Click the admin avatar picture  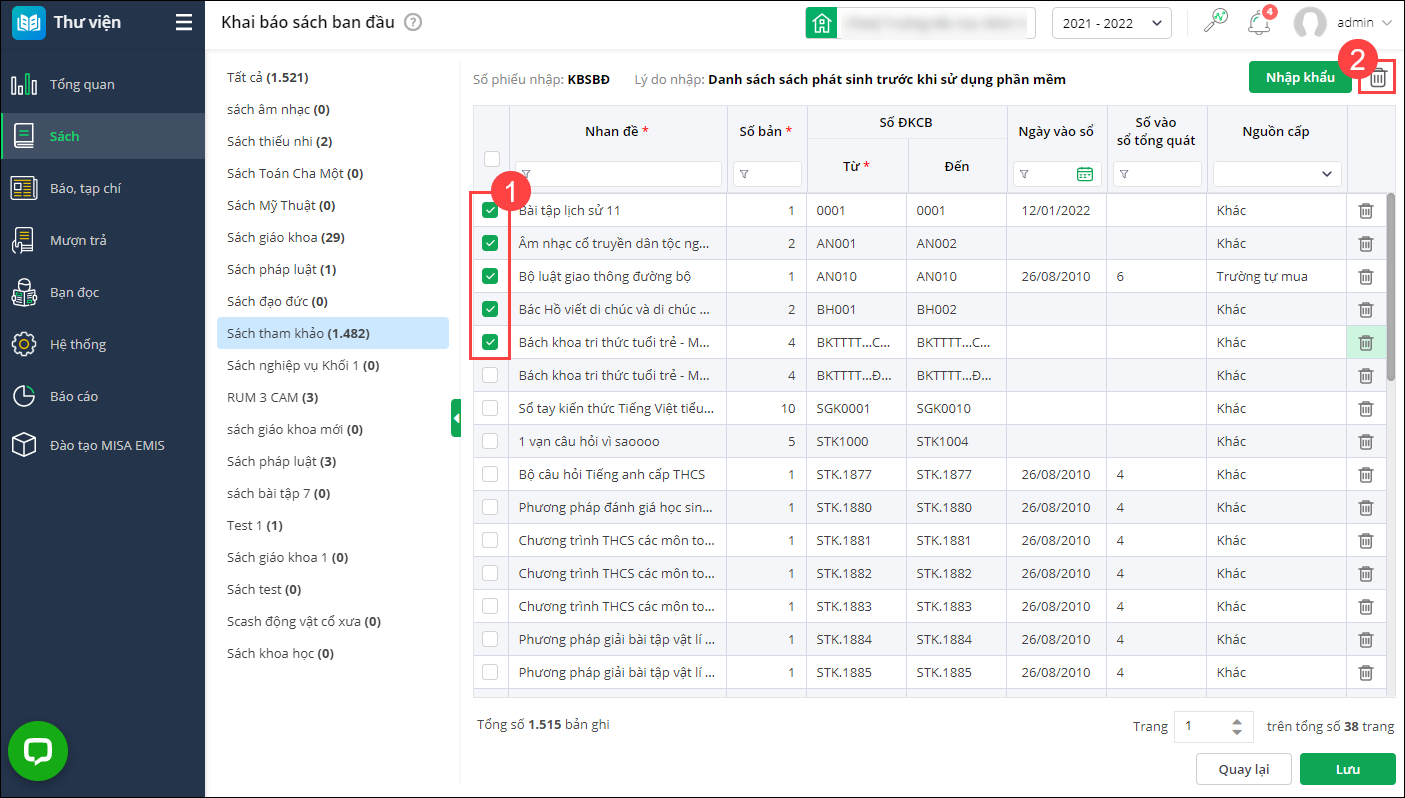pyautogui.click(x=1309, y=23)
